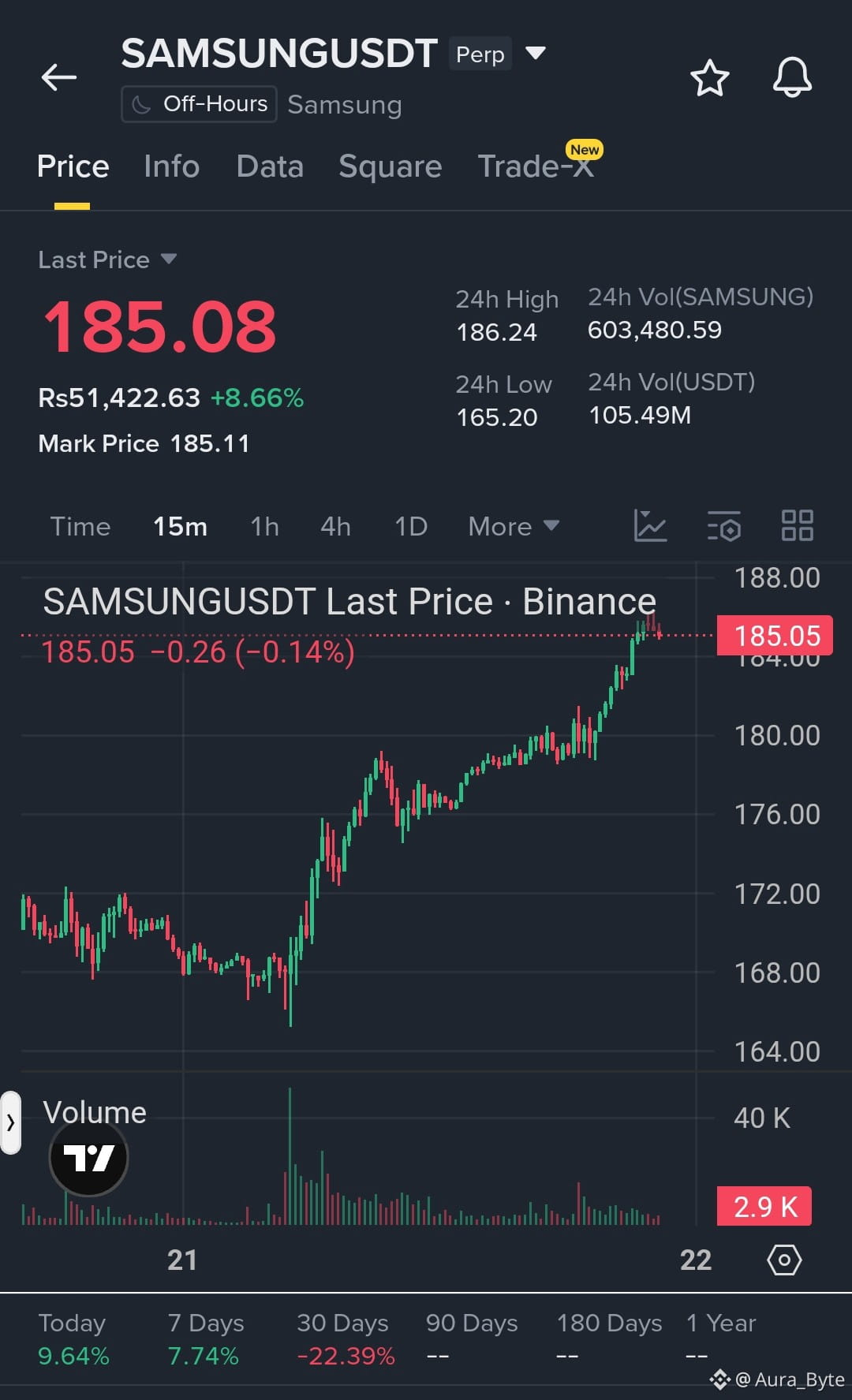Open the multi-chart grid layout icon

click(798, 525)
